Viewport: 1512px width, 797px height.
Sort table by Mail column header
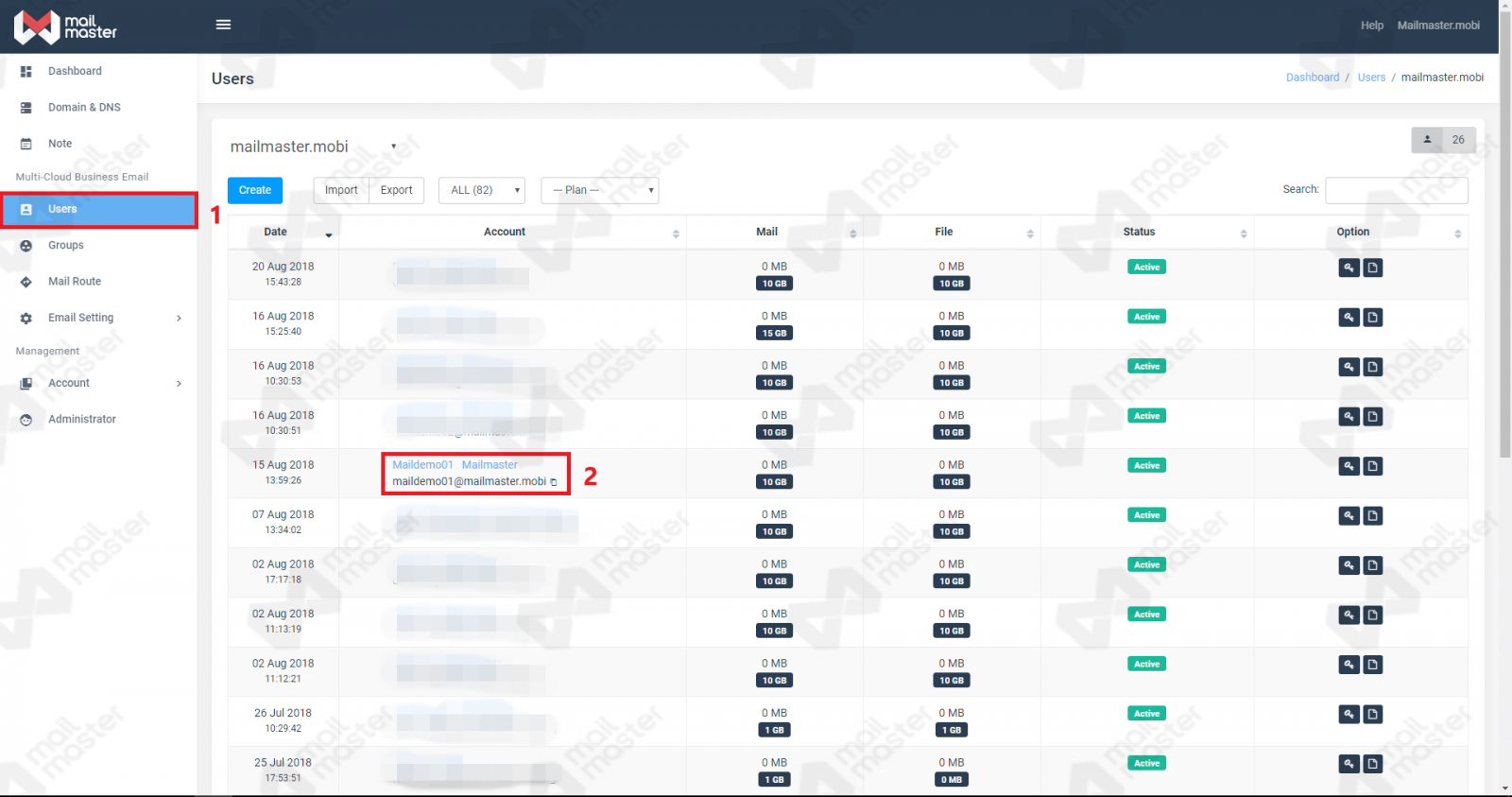tap(766, 232)
